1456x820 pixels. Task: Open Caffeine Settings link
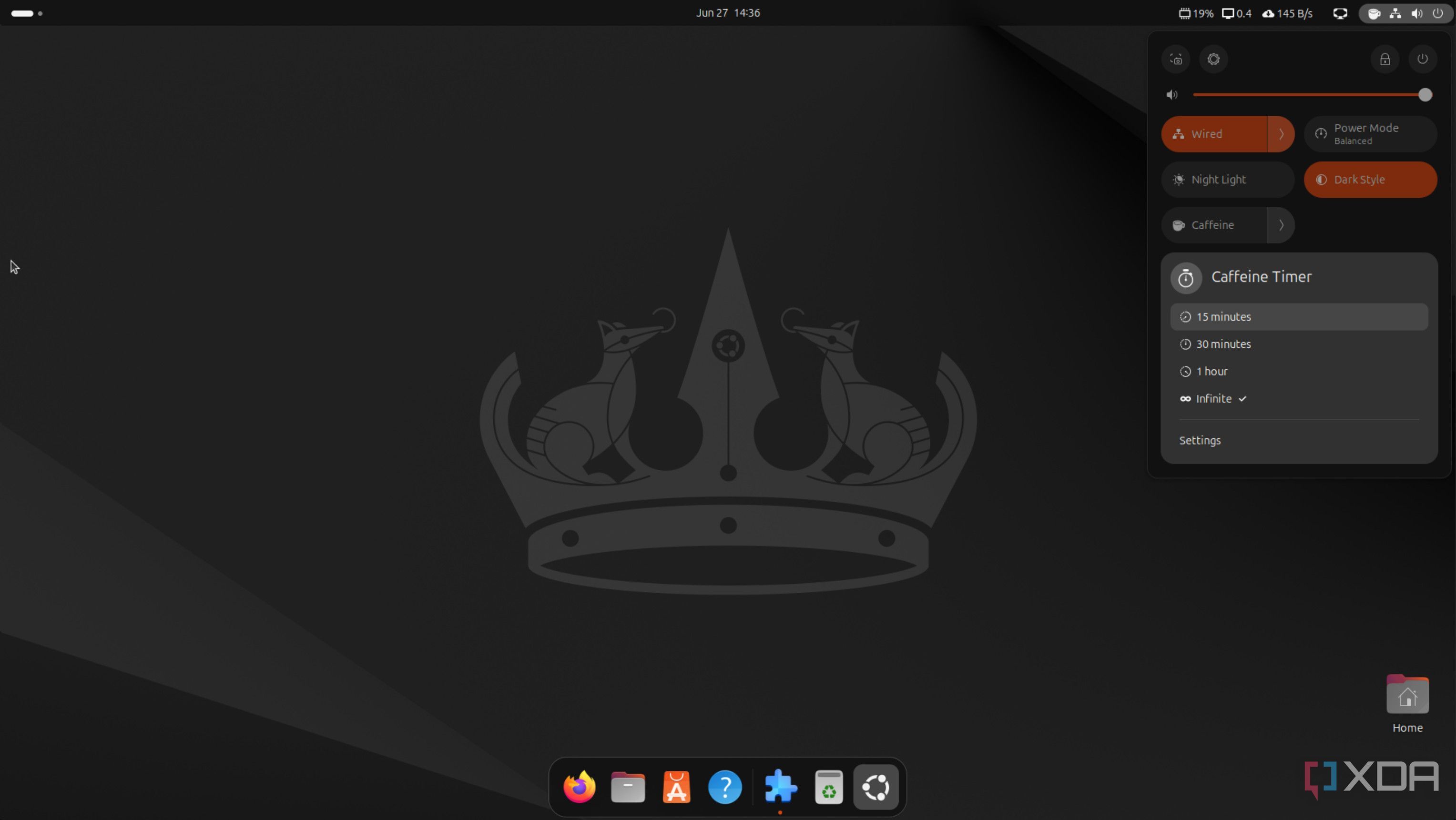coord(1200,440)
